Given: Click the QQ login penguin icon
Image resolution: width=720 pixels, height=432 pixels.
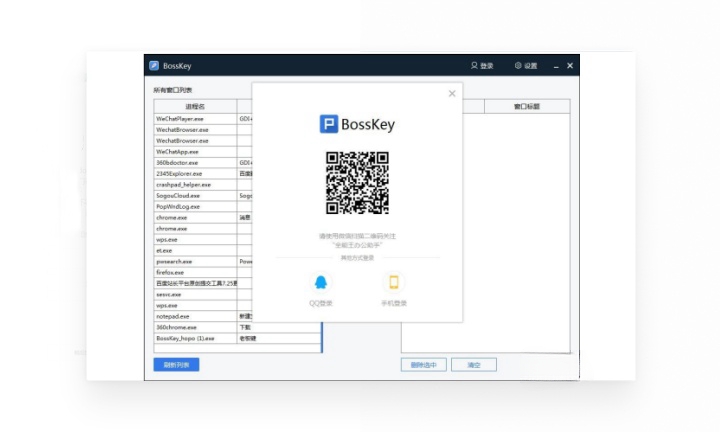Looking at the screenshot, I should (x=321, y=282).
